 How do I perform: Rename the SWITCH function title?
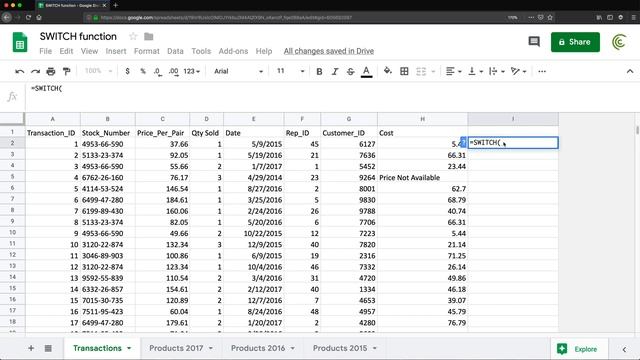point(78,36)
